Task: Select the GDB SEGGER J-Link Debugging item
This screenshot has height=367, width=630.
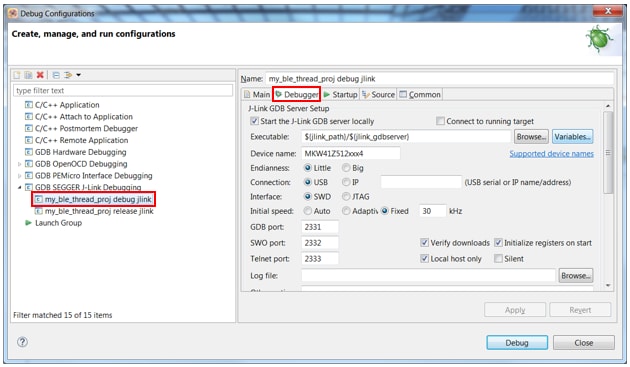Action: (88, 187)
